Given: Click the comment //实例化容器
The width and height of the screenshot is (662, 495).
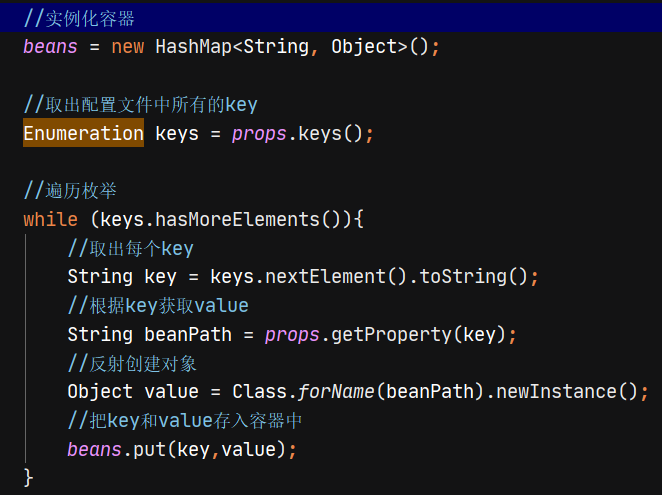Looking at the screenshot, I should (x=79, y=19).
